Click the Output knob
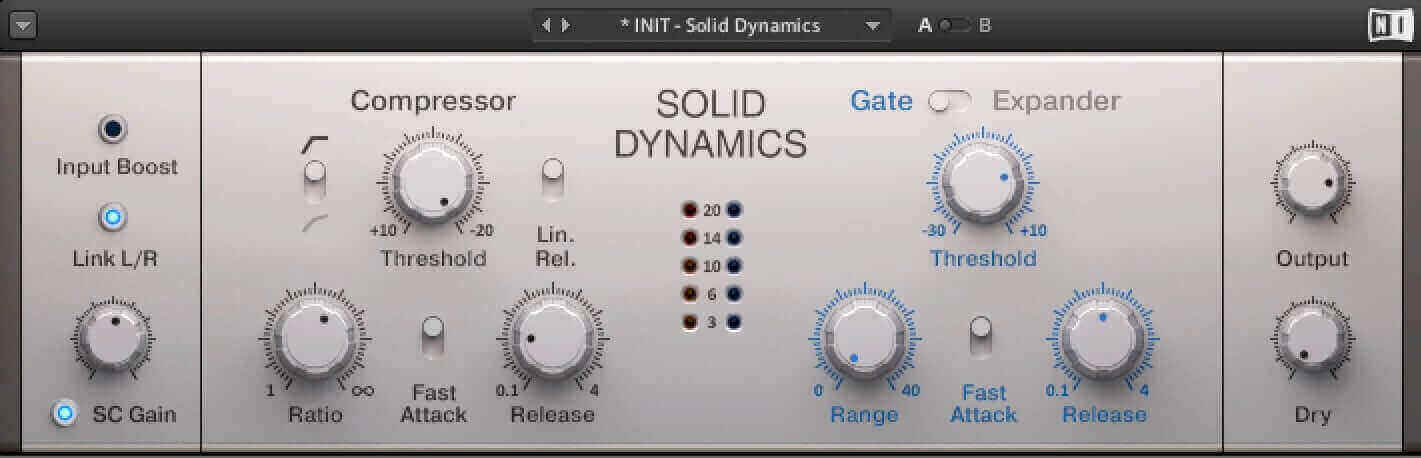 pyautogui.click(x=1313, y=184)
